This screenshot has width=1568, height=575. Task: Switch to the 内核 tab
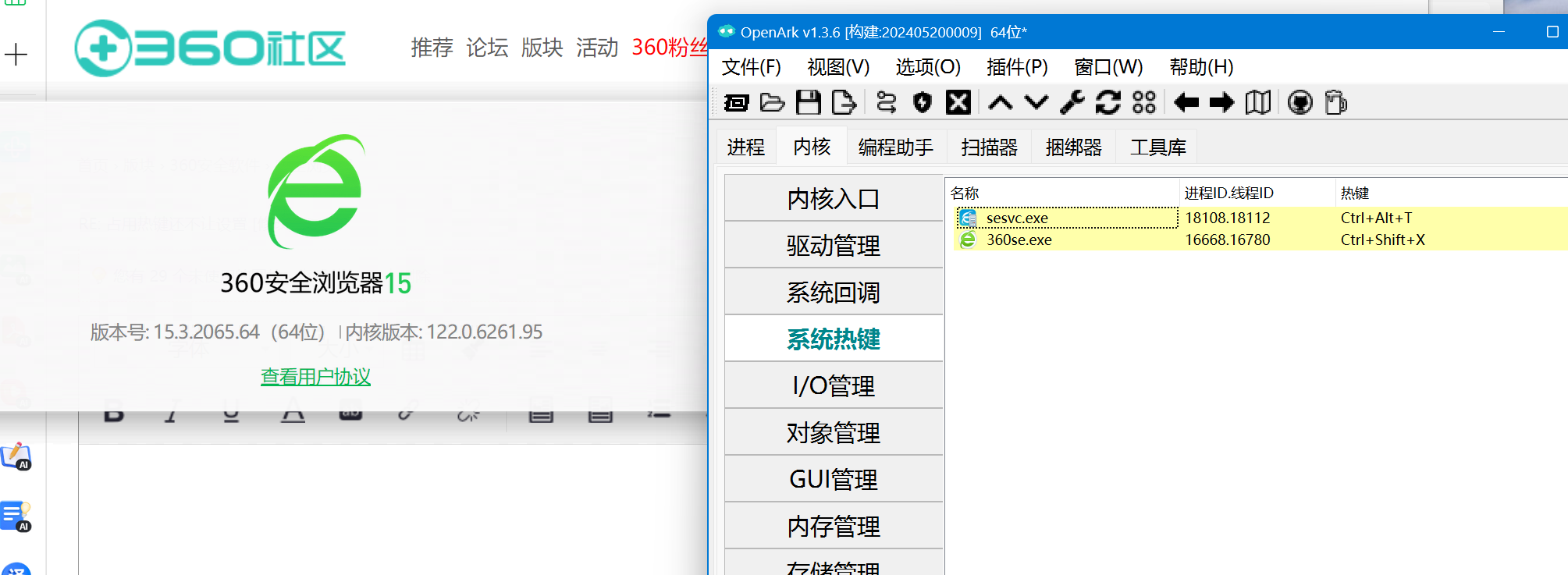pyautogui.click(x=812, y=146)
